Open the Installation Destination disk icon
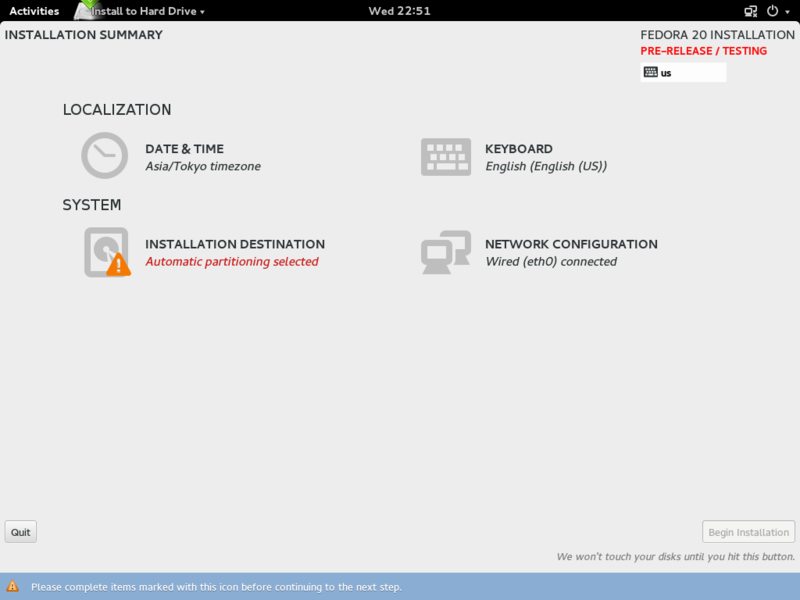 (x=107, y=252)
